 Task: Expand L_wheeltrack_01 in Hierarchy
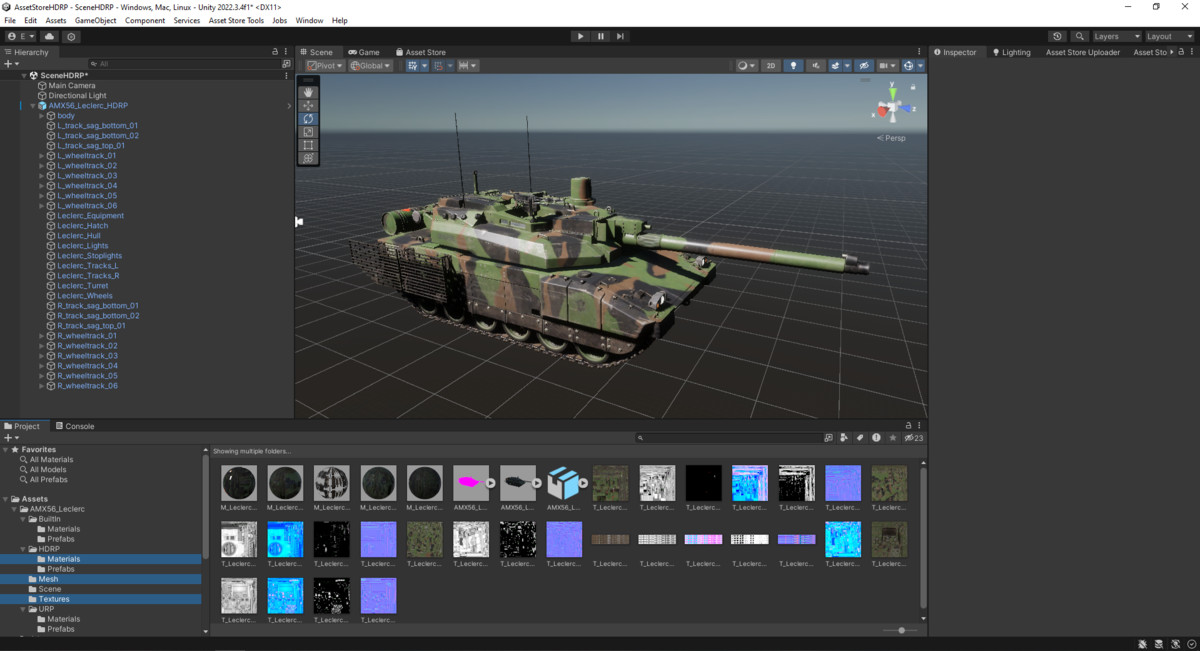click(41, 156)
